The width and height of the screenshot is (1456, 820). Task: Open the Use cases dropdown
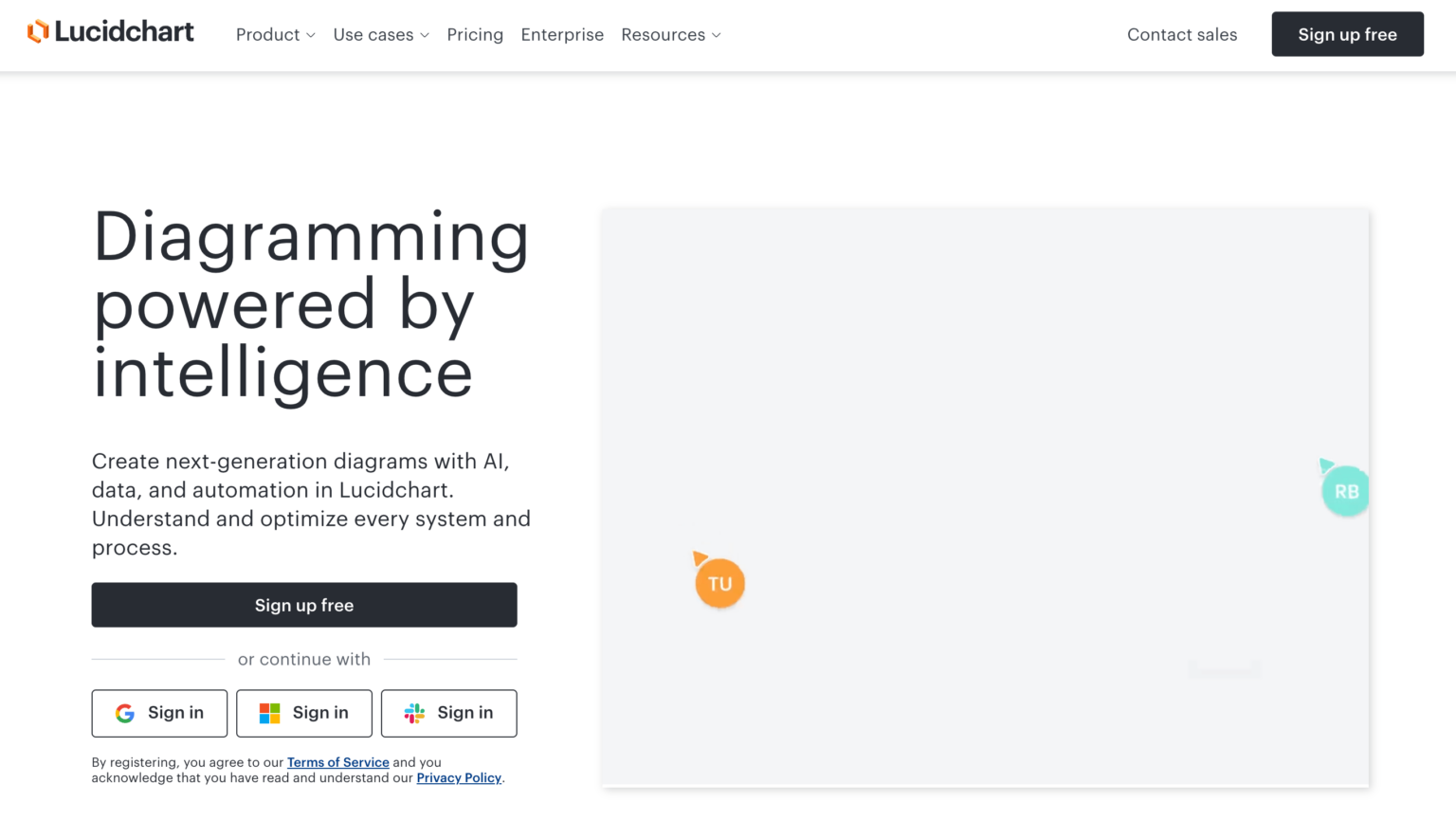pos(381,35)
